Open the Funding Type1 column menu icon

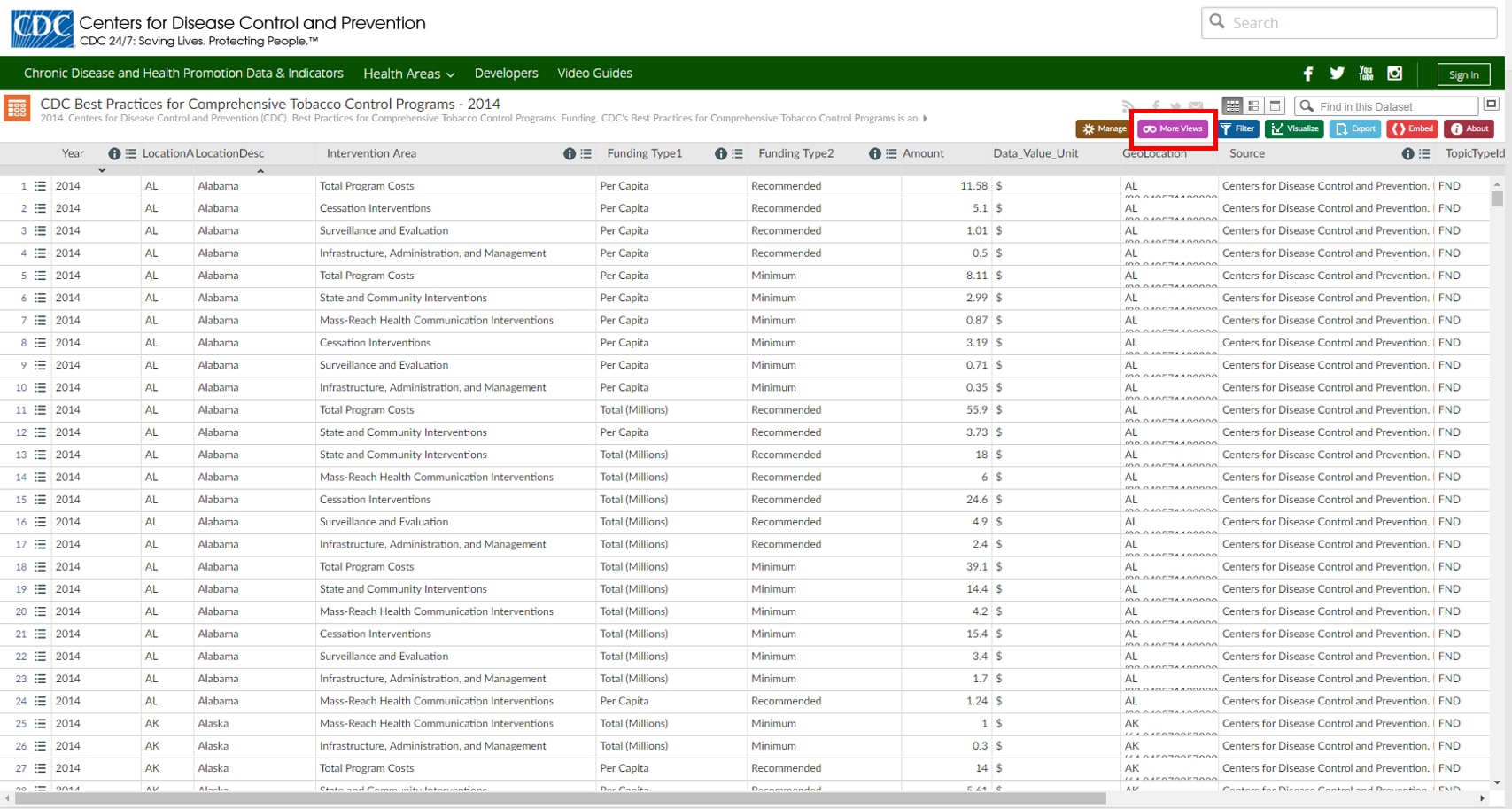coord(738,153)
